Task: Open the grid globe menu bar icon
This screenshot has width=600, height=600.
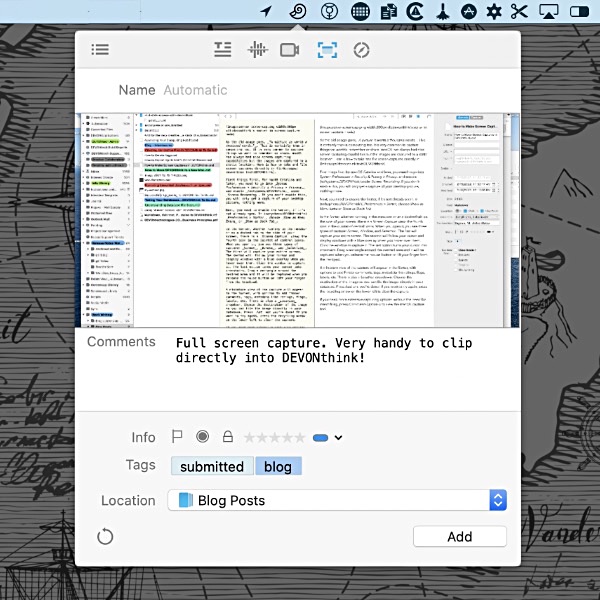Action: (360, 11)
